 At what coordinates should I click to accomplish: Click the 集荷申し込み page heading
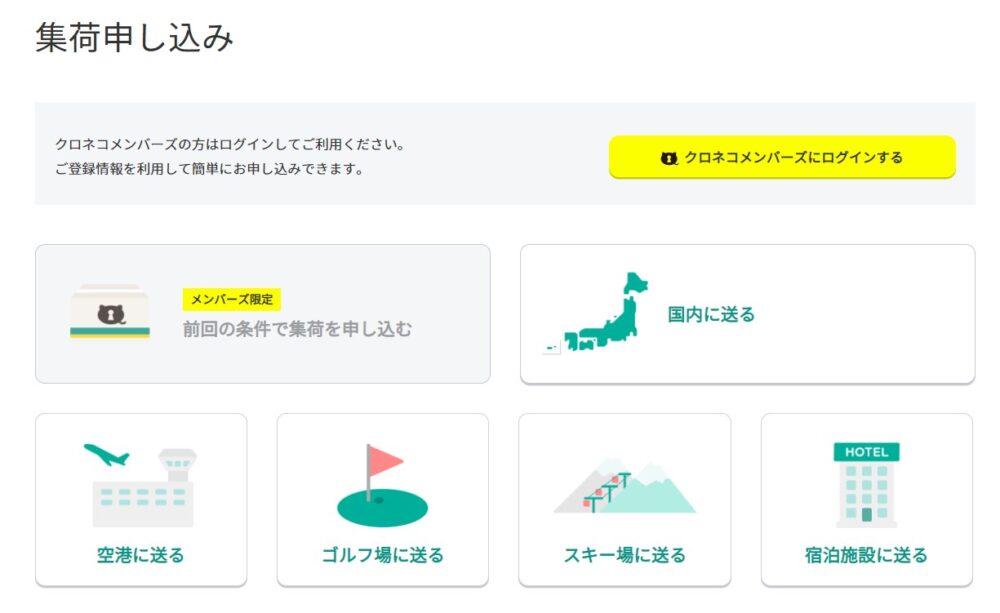coord(134,37)
